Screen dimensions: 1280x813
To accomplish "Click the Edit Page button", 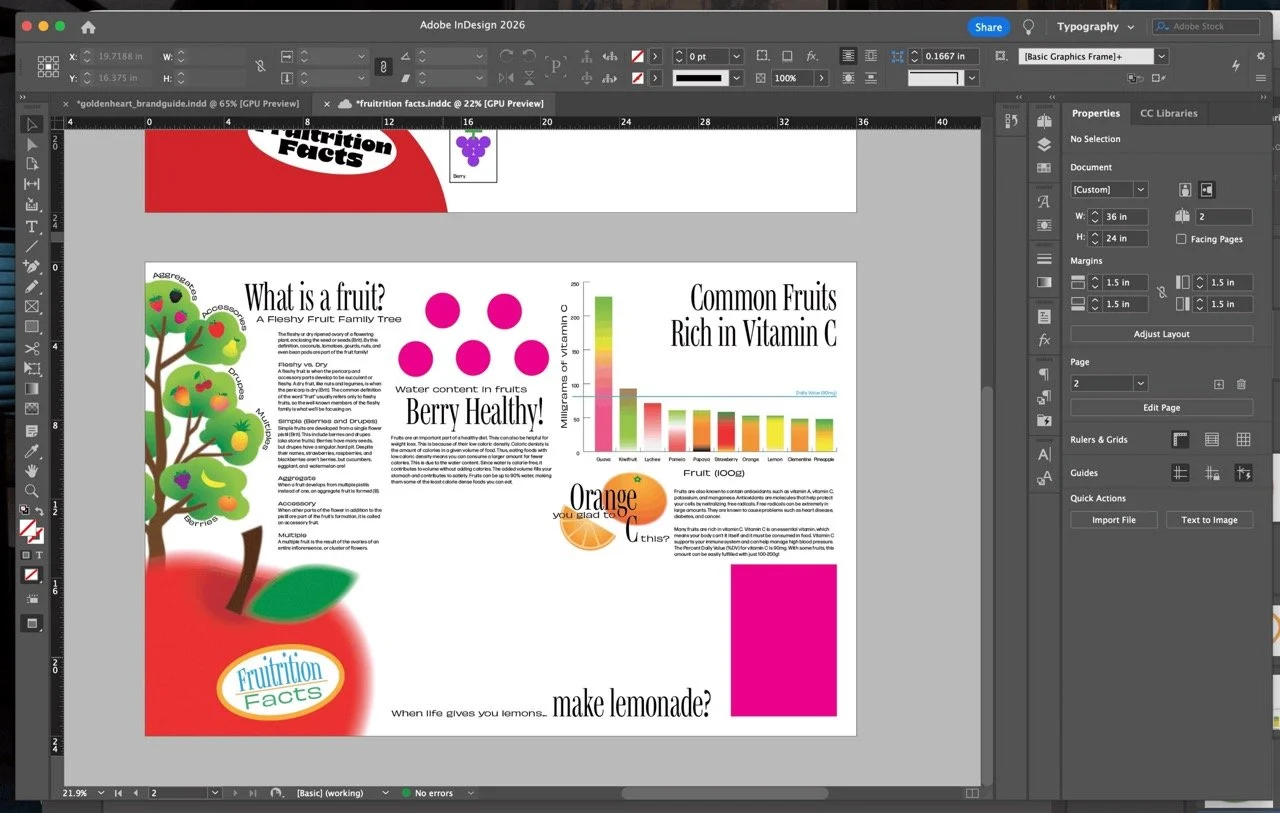I will click(1161, 408).
